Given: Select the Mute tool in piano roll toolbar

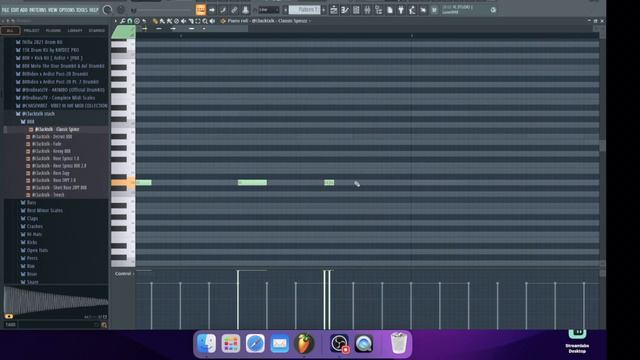Looking at the screenshot, I should (x=184, y=21).
